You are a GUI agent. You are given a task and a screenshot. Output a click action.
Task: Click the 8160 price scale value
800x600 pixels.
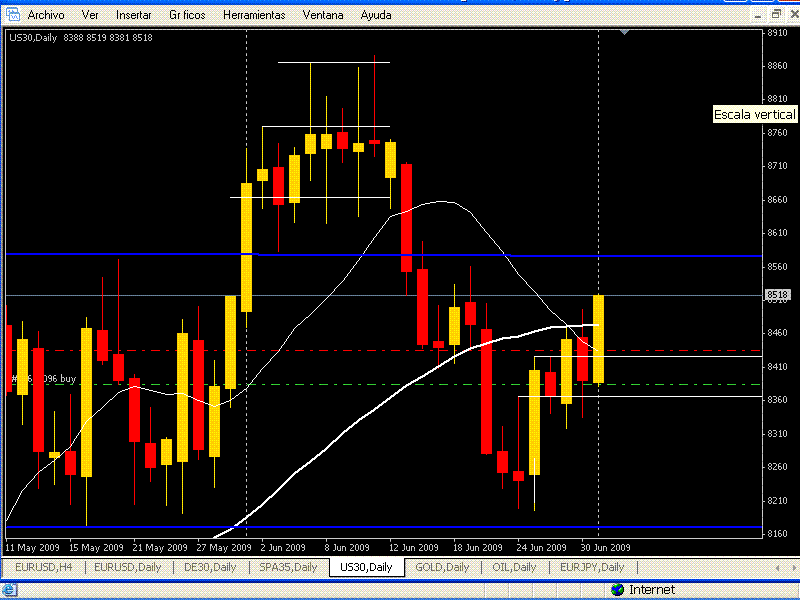(777, 533)
